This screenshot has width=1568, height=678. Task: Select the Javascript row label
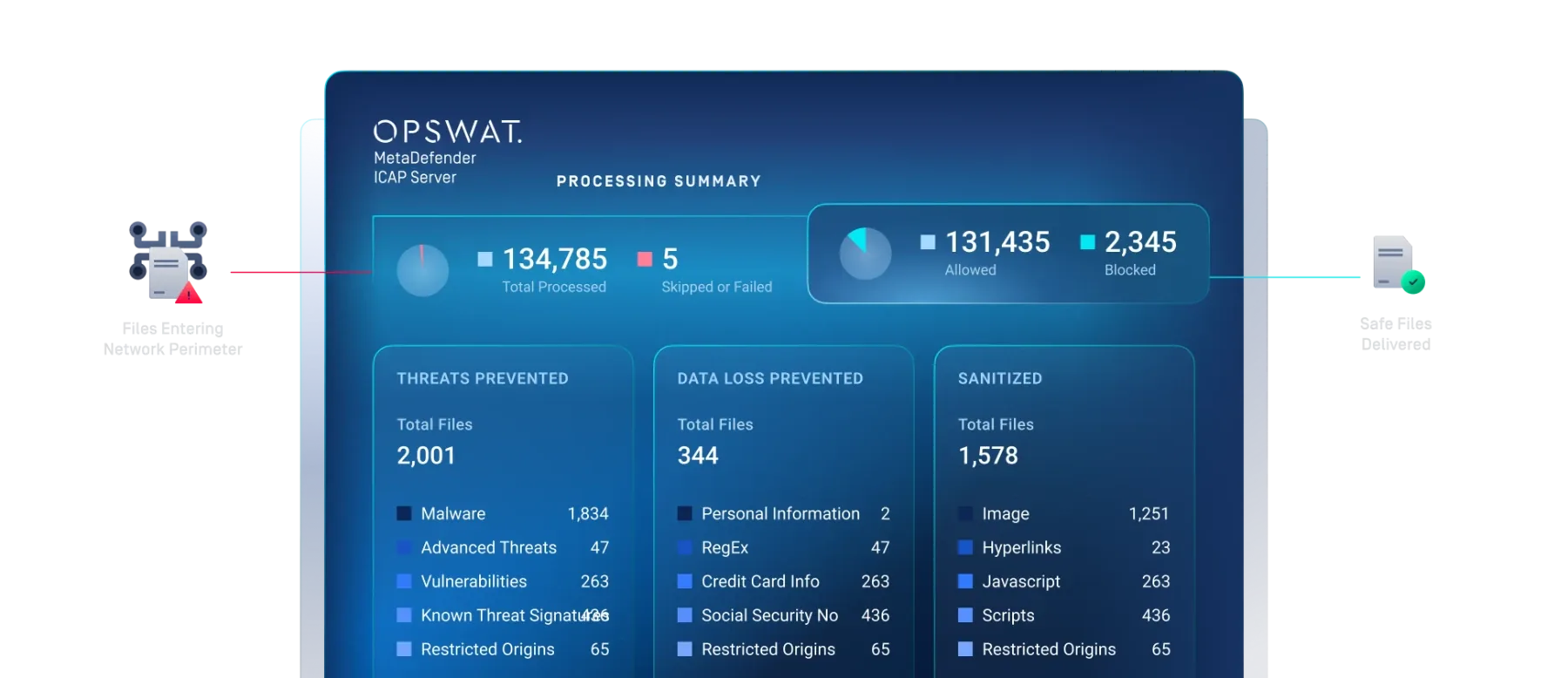1021,581
